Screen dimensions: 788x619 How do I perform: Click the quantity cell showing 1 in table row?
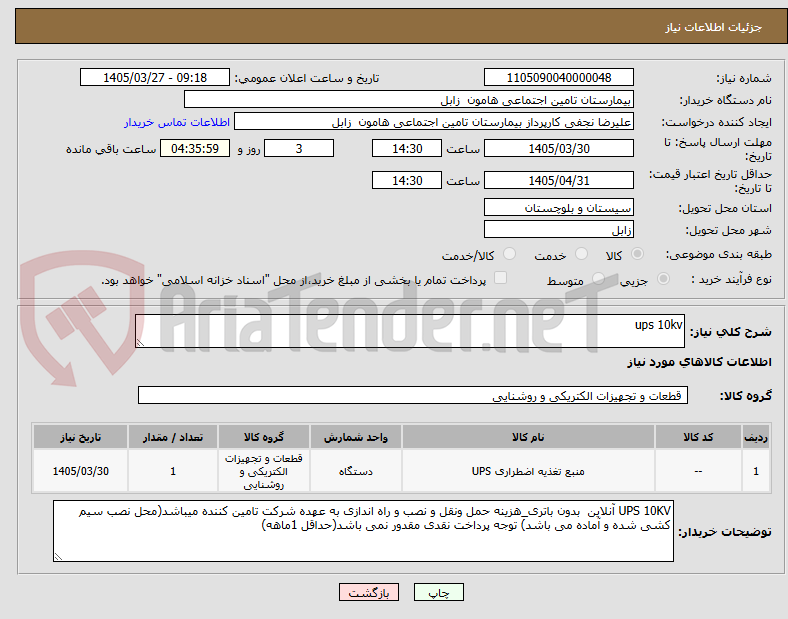tap(173, 471)
